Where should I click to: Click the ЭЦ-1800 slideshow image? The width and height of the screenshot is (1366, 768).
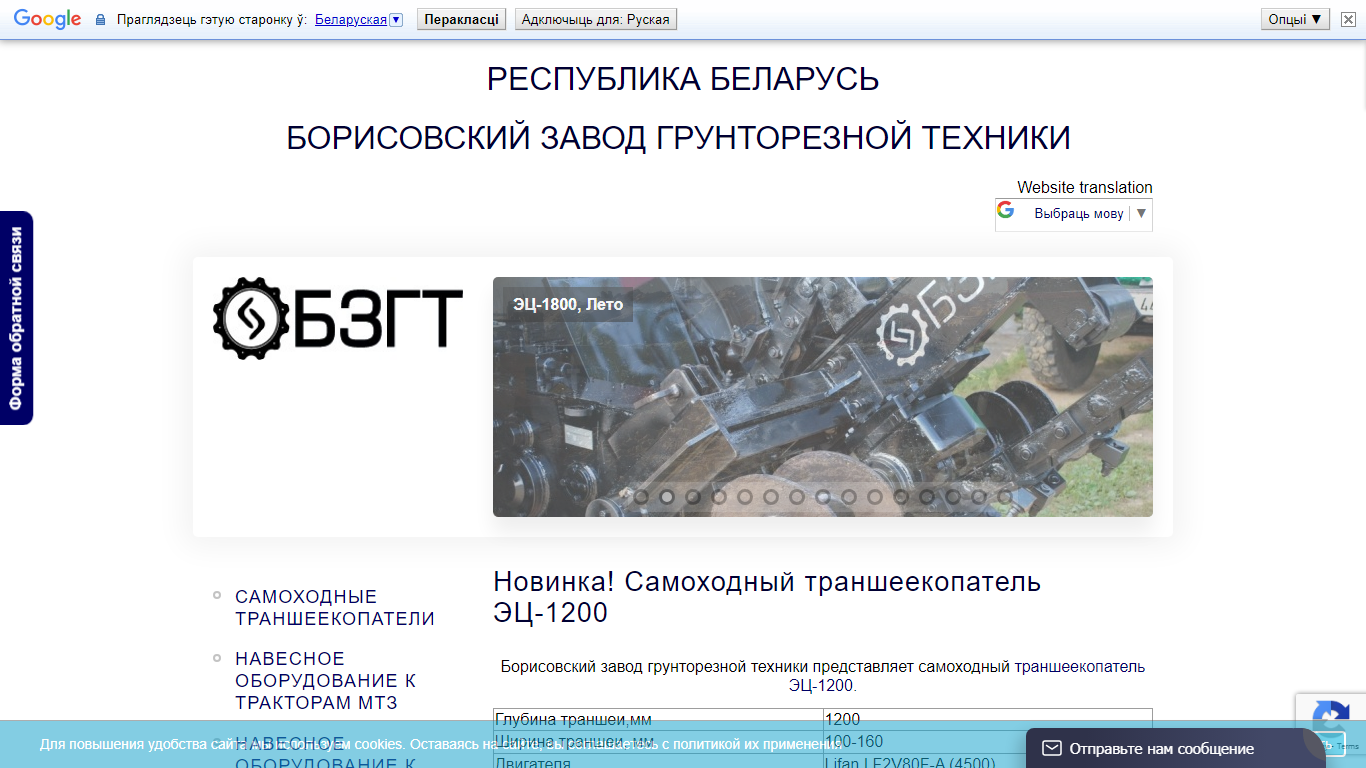pyautogui.click(x=822, y=396)
